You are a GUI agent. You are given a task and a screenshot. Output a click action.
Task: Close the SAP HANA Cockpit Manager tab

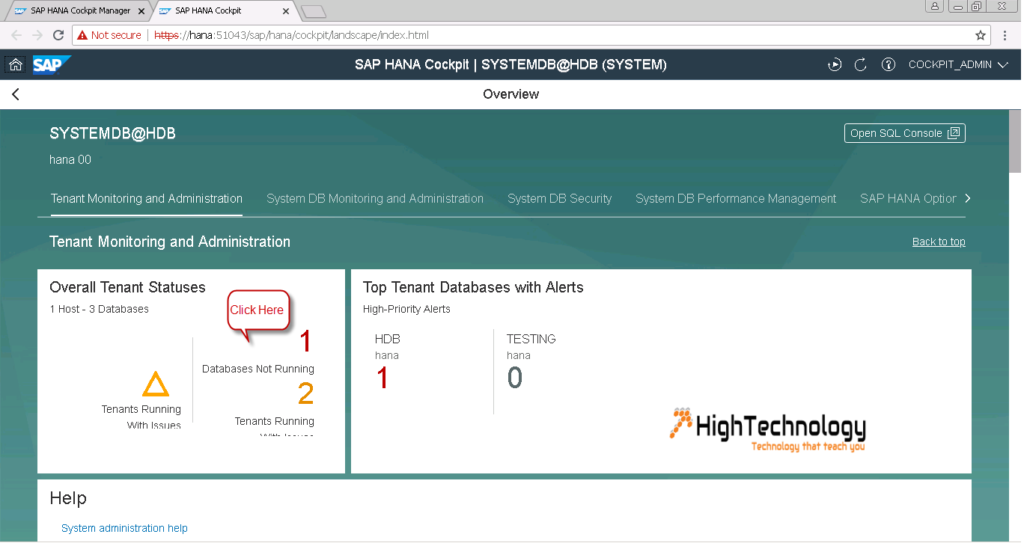point(141,11)
